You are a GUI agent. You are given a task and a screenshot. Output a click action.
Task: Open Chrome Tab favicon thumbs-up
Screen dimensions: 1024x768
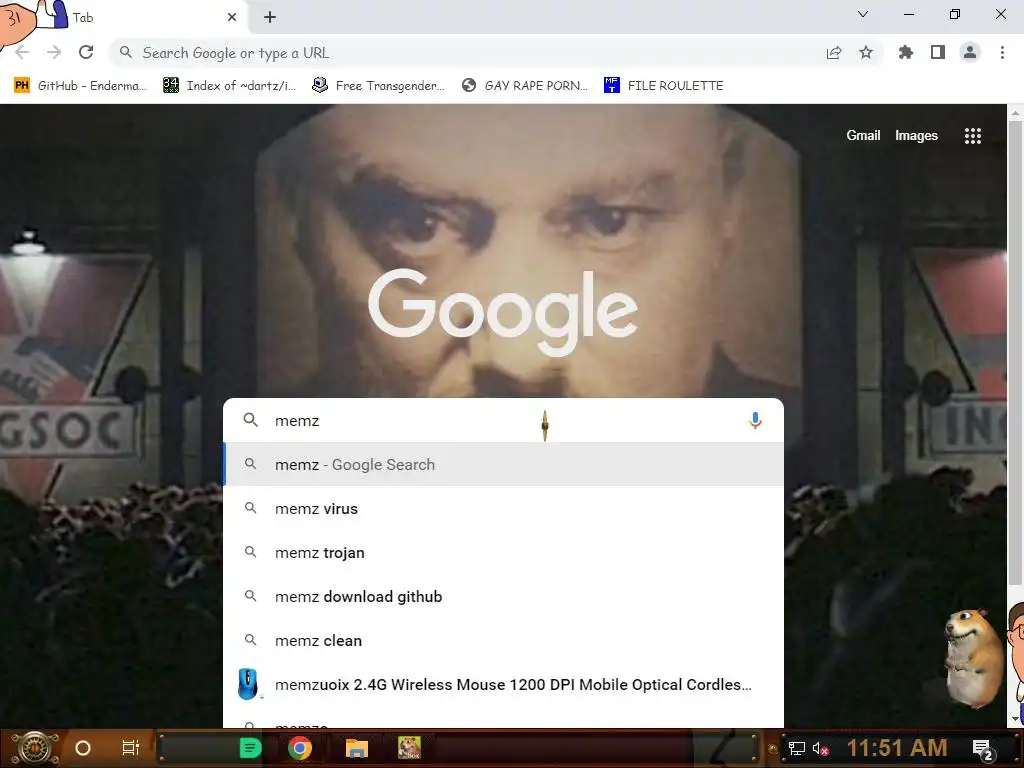(52, 16)
